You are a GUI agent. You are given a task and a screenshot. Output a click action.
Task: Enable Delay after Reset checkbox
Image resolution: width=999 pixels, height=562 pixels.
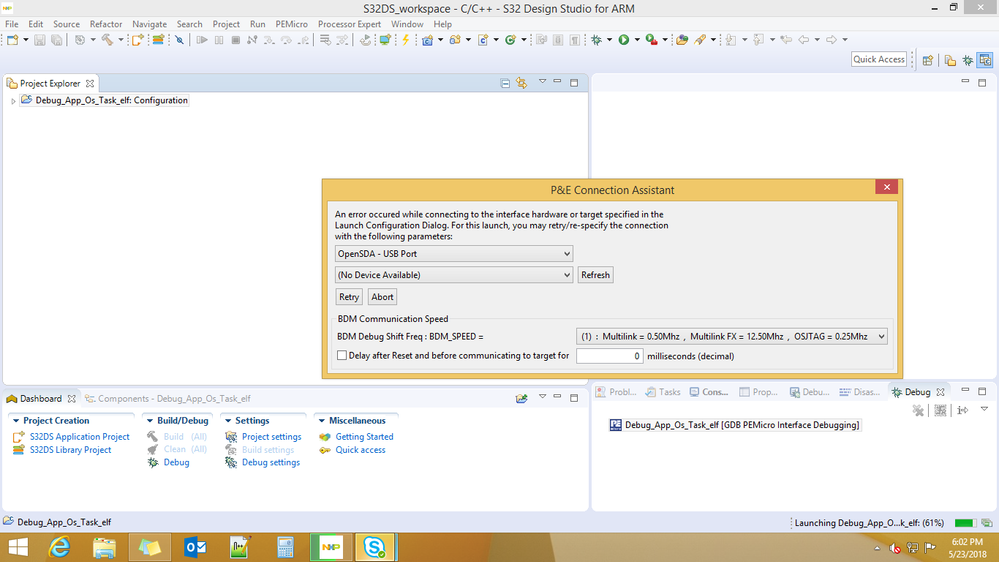pos(341,356)
